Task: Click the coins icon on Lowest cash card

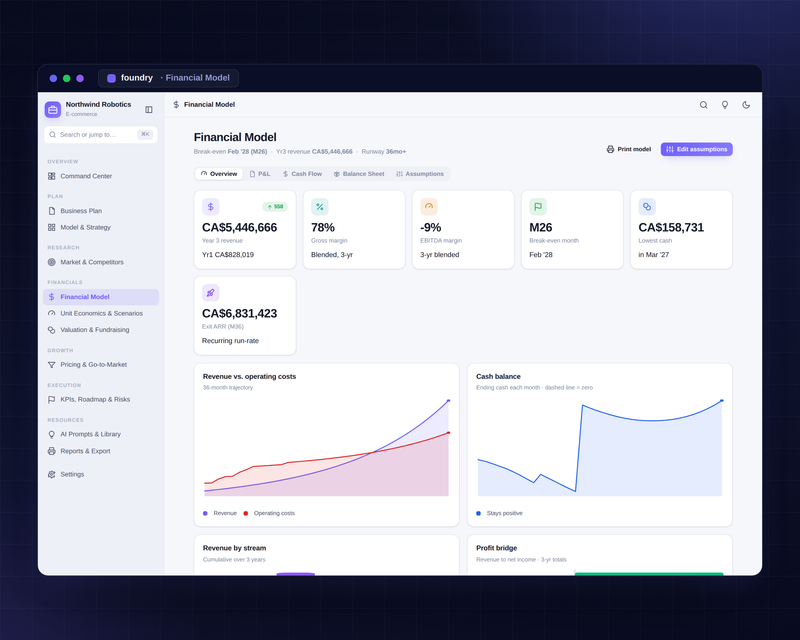Action: pyautogui.click(x=647, y=207)
